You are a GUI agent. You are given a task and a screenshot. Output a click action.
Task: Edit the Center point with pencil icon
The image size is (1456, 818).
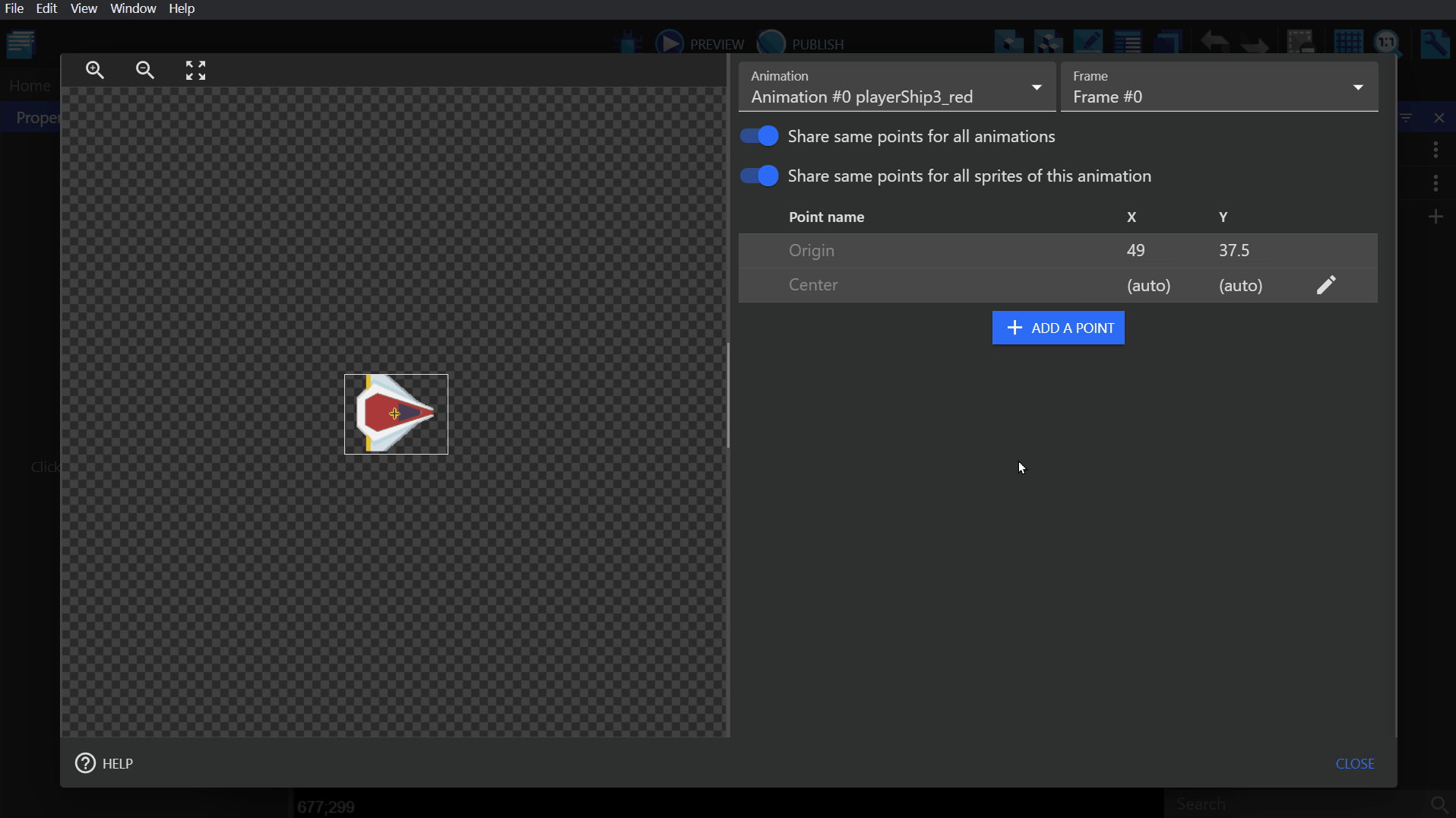[x=1326, y=285]
